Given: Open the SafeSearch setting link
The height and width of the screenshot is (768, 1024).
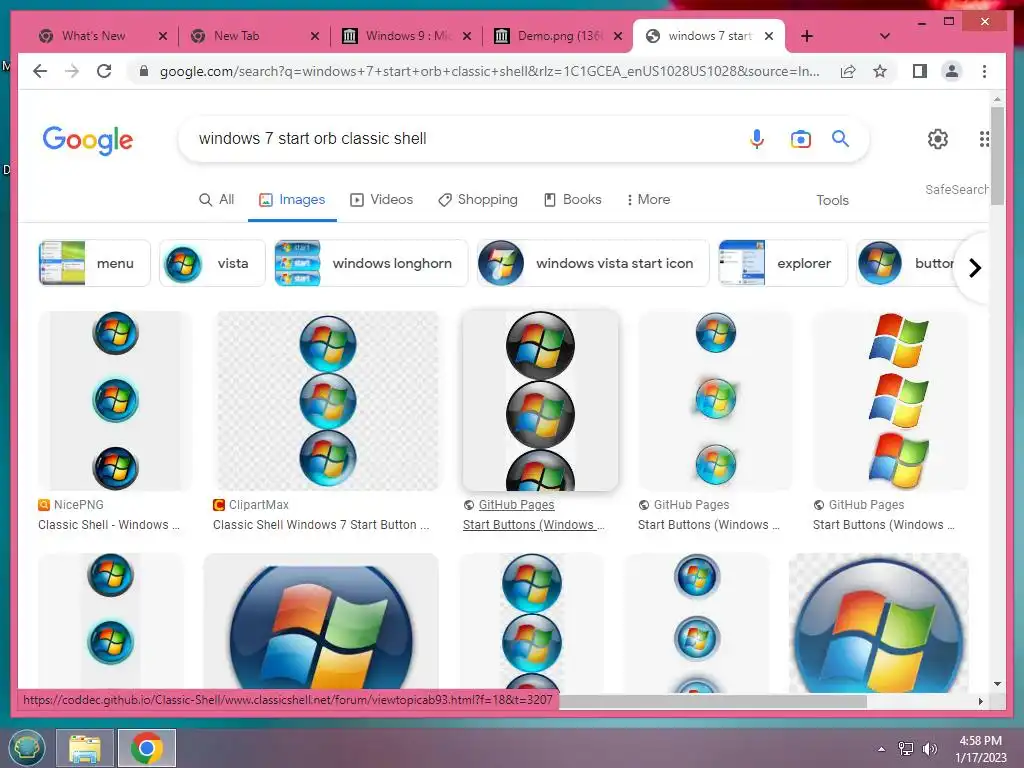Looking at the screenshot, I should pyautogui.click(x=956, y=189).
